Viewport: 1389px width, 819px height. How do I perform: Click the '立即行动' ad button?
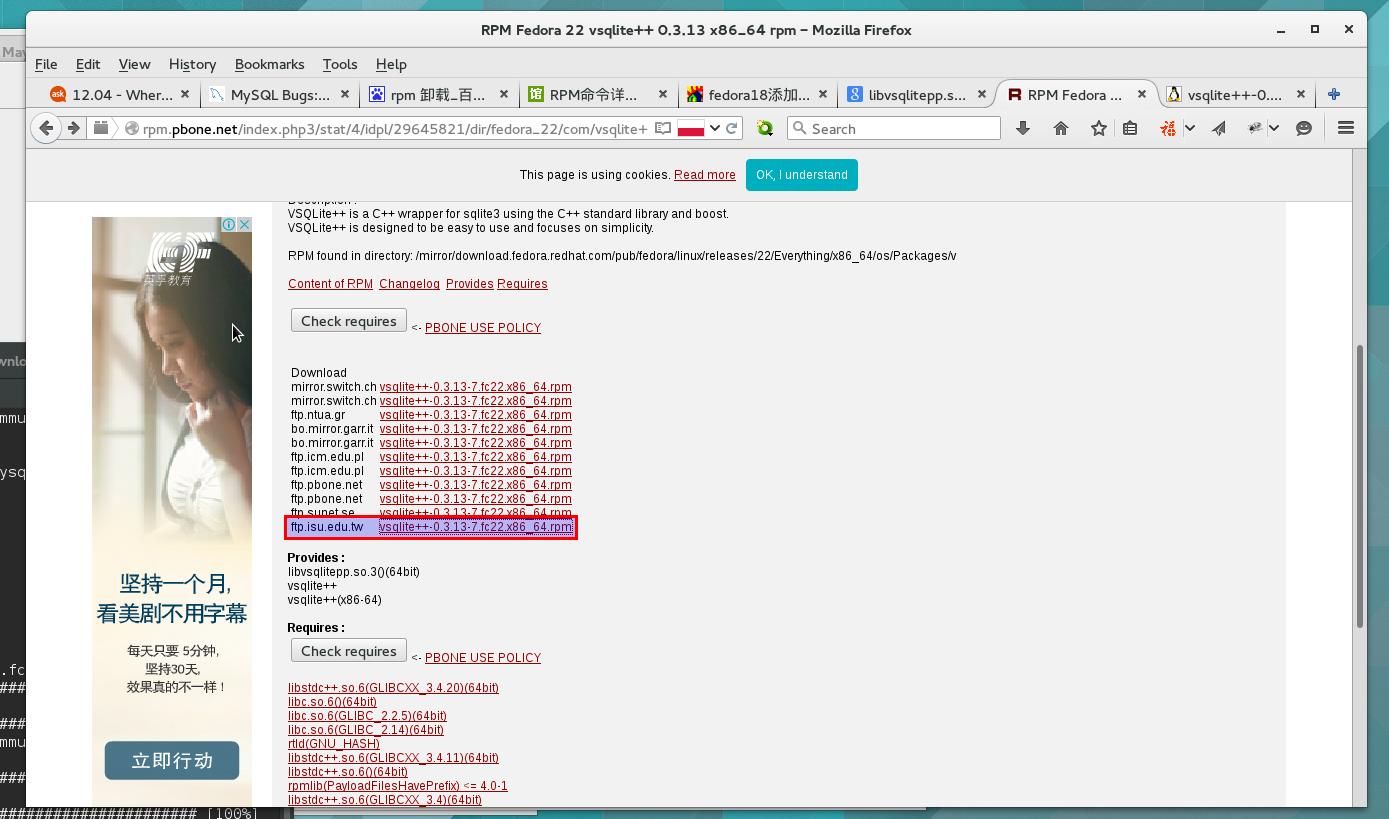(x=172, y=761)
